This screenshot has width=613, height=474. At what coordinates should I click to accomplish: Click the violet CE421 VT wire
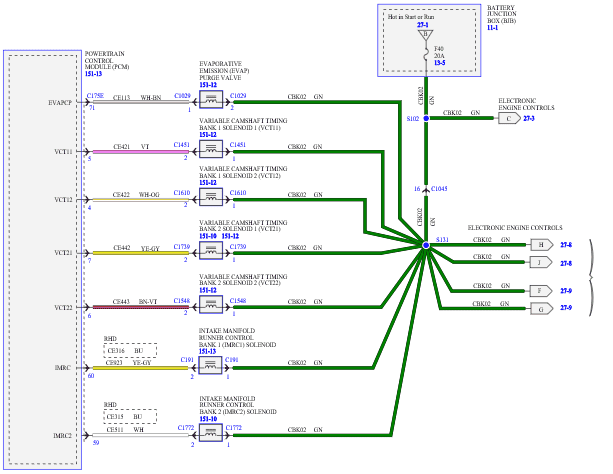(141, 152)
